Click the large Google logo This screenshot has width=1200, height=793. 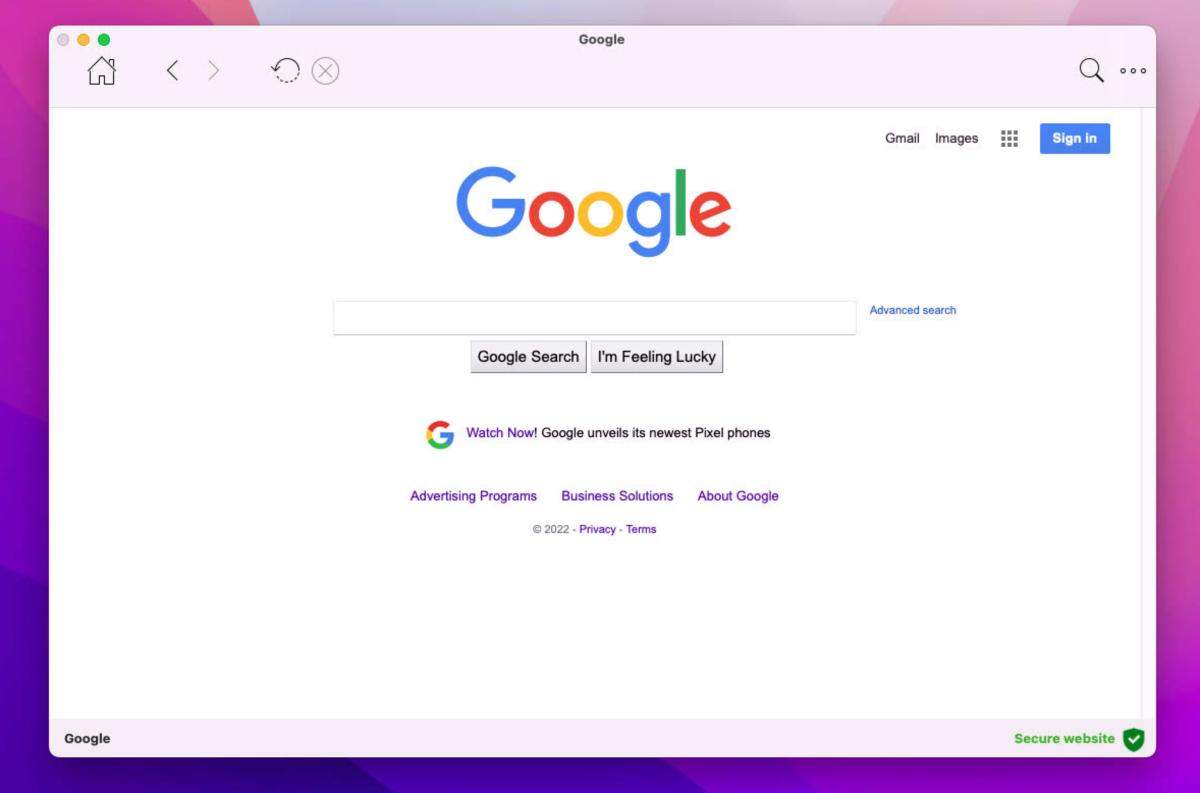coord(594,211)
